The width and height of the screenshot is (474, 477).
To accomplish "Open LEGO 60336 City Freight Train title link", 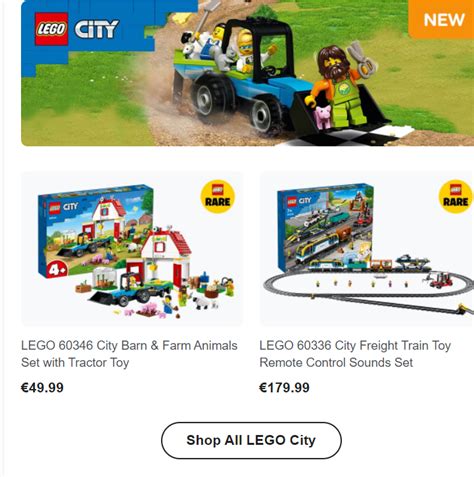I will coord(355,354).
